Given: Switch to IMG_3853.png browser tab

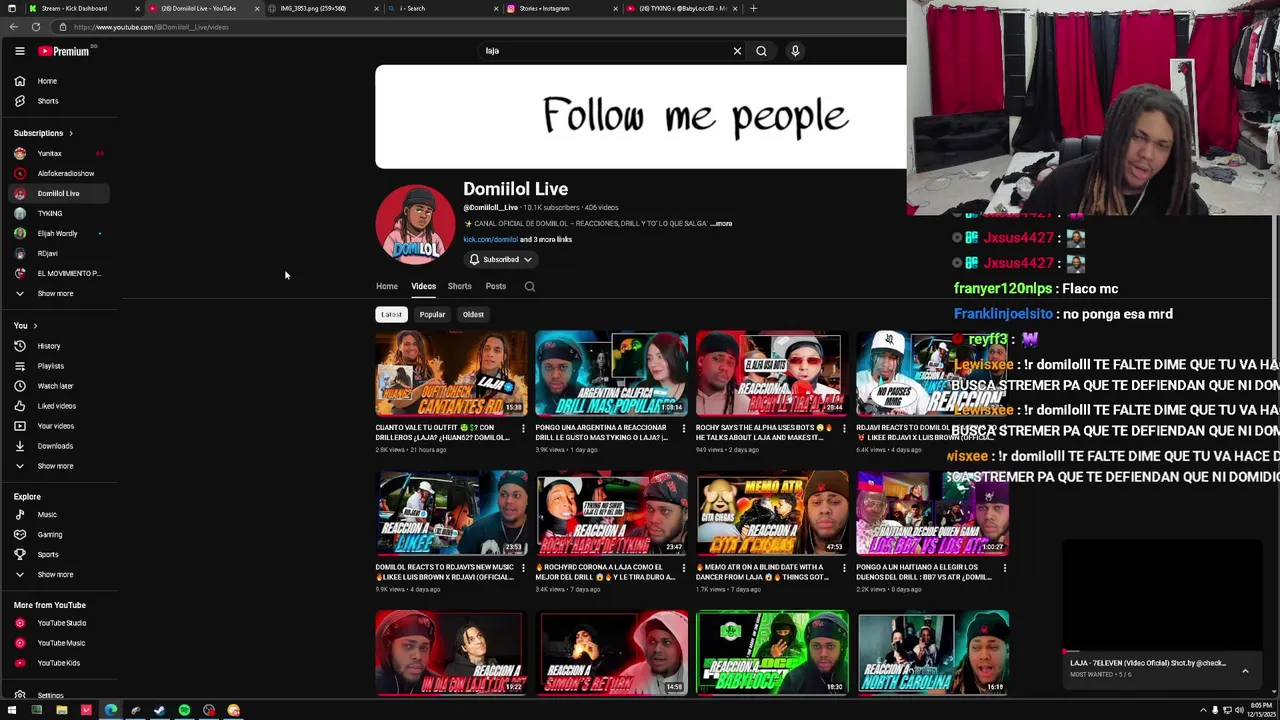Looking at the screenshot, I should coord(323,8).
